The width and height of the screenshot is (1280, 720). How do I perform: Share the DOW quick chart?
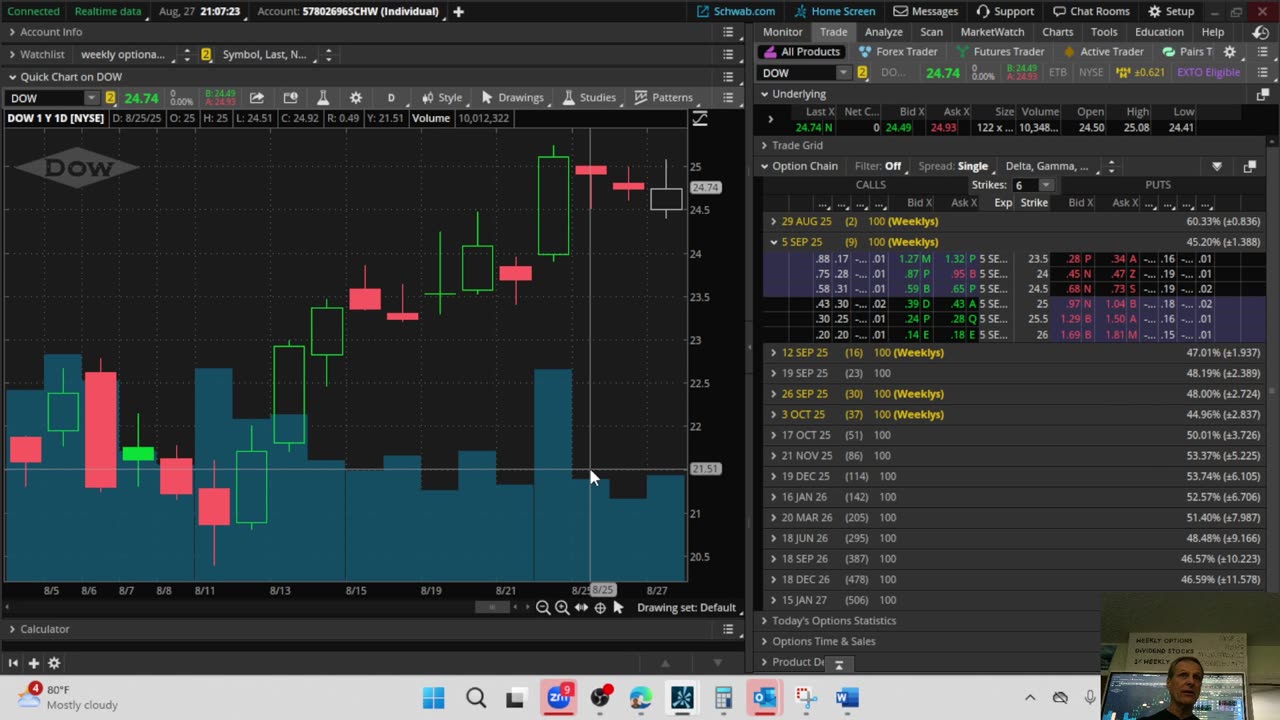(257, 97)
